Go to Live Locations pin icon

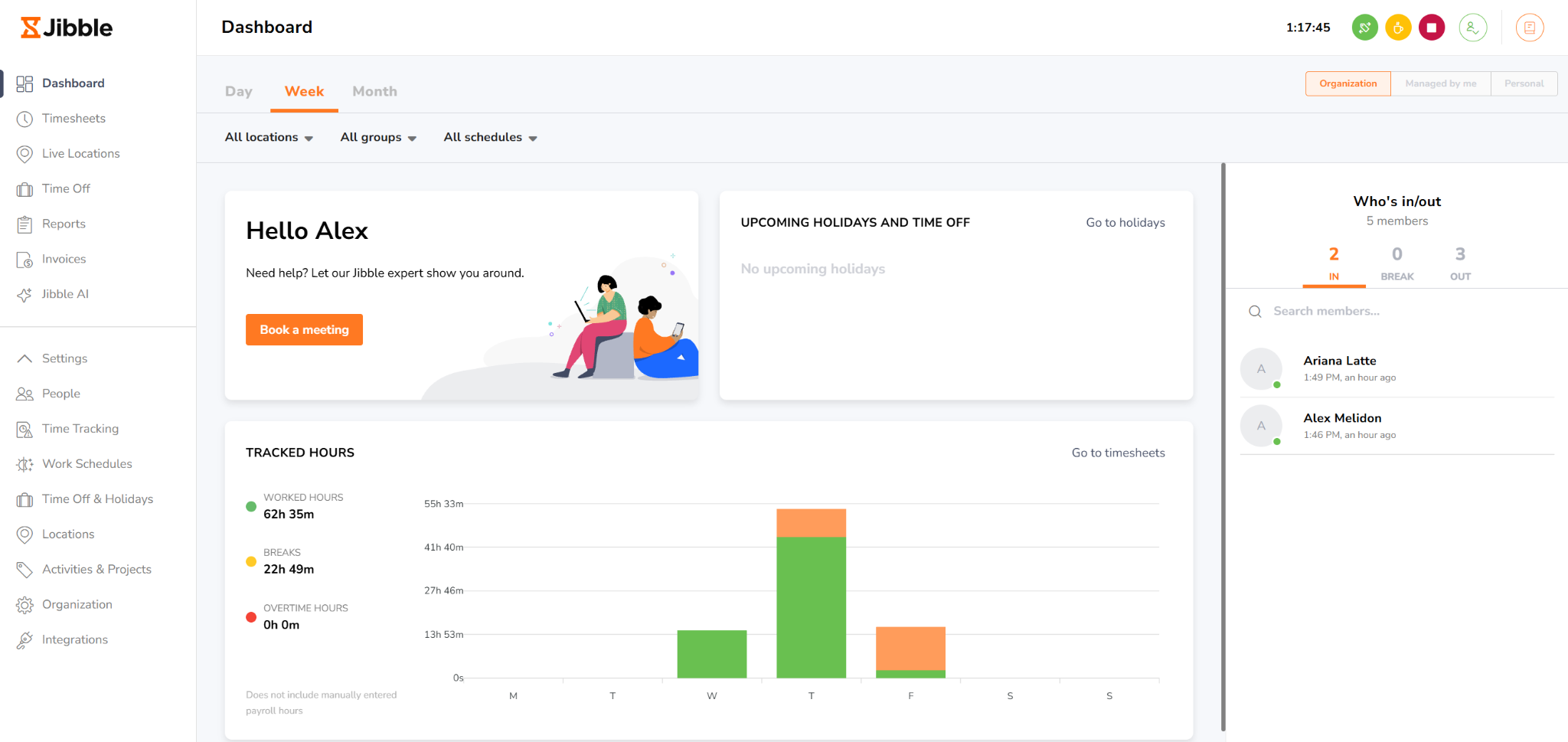pos(24,154)
